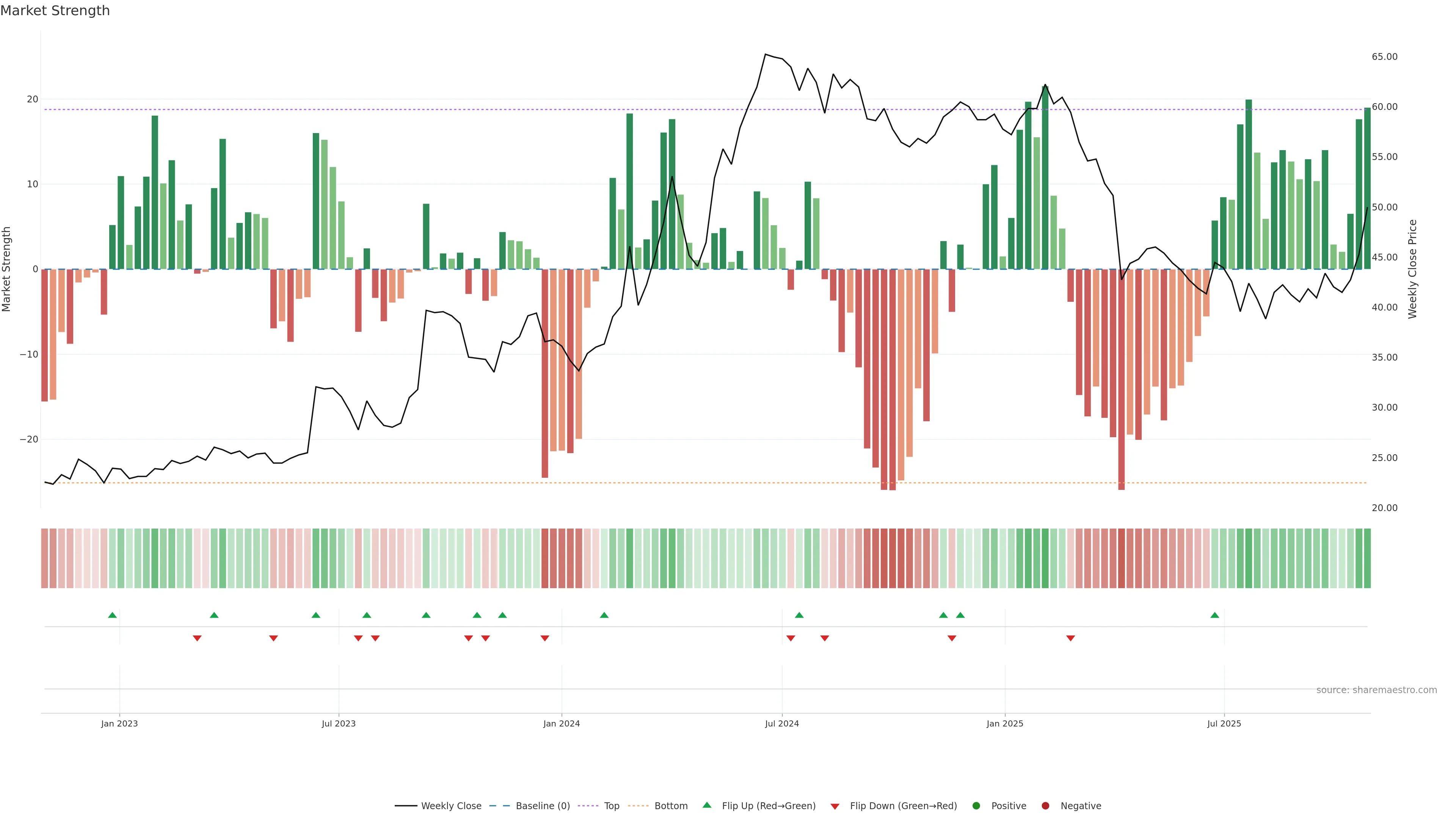Click the last green flip-up triangle near Jul 2025
Screen dimensions: 1456x819
pos(1214,615)
